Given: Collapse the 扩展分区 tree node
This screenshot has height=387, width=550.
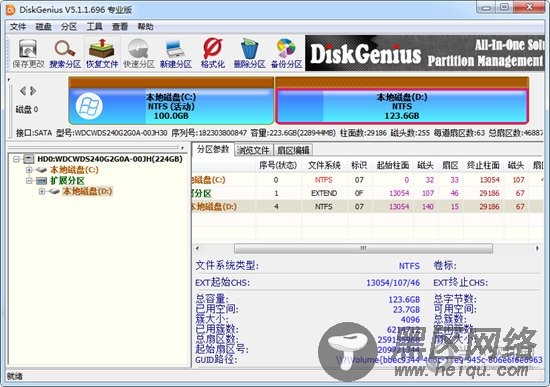Looking at the screenshot, I should click(29, 181).
